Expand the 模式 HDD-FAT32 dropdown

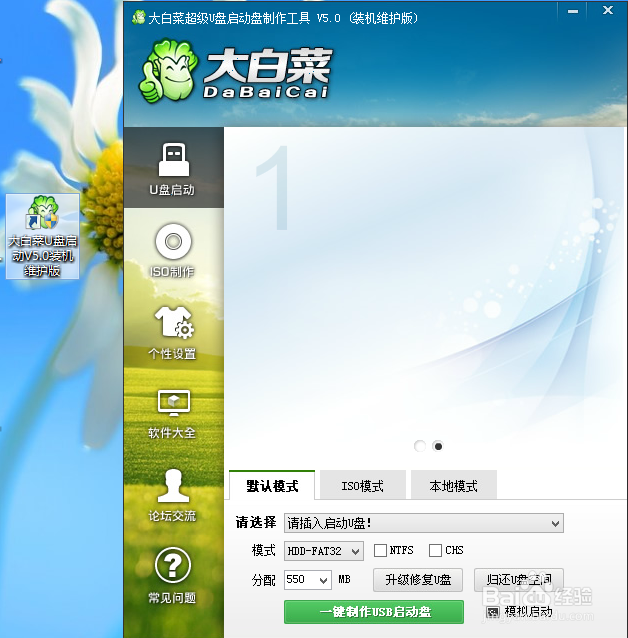pyautogui.click(x=324, y=551)
